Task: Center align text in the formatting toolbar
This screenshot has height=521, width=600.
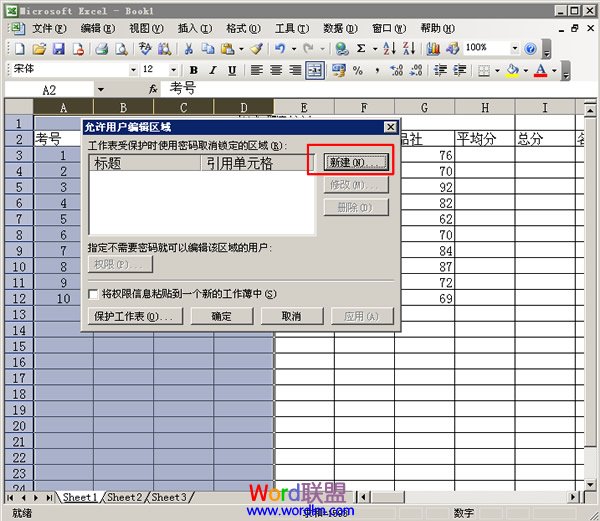Action: 276,70
